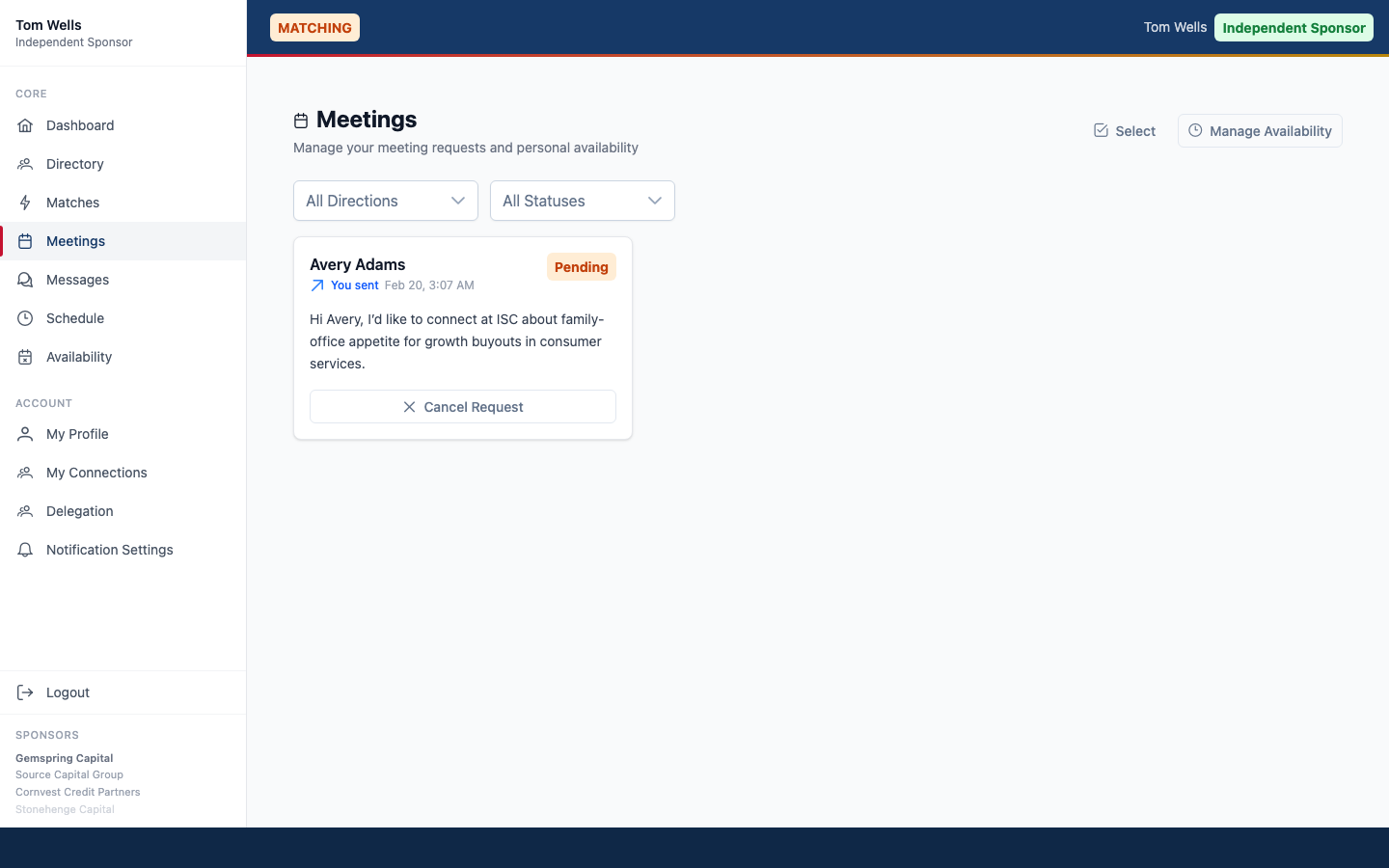Image resolution: width=1389 pixels, height=868 pixels.
Task: Click the Logout arrow icon
Action: point(23,692)
